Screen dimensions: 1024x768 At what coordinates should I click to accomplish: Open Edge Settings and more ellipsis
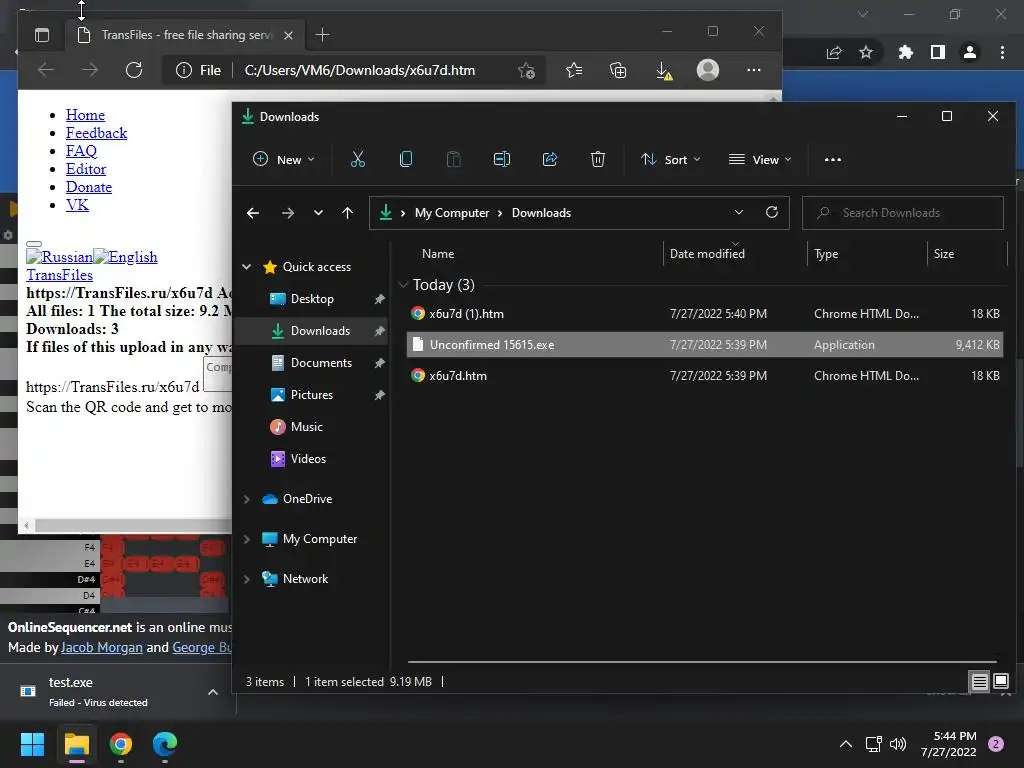tap(754, 70)
